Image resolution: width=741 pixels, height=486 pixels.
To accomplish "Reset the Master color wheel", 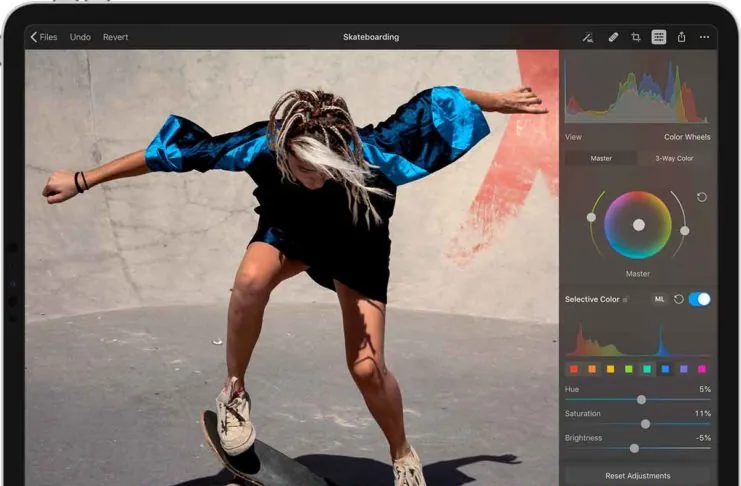I will click(701, 197).
